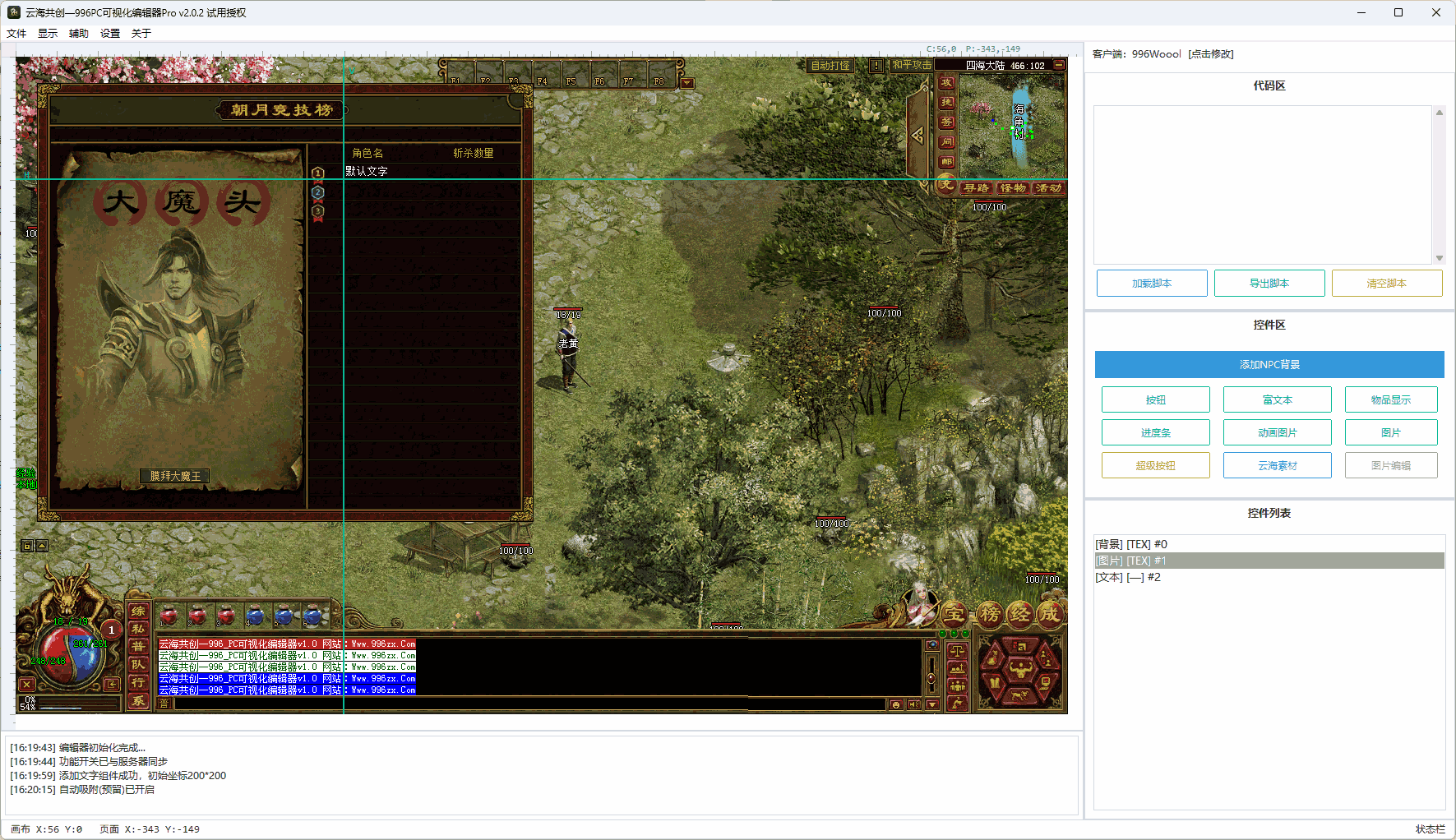Image resolution: width=1456 pixels, height=840 pixels.
Task: Click the 榜 ranking round icon
Action: click(x=990, y=614)
